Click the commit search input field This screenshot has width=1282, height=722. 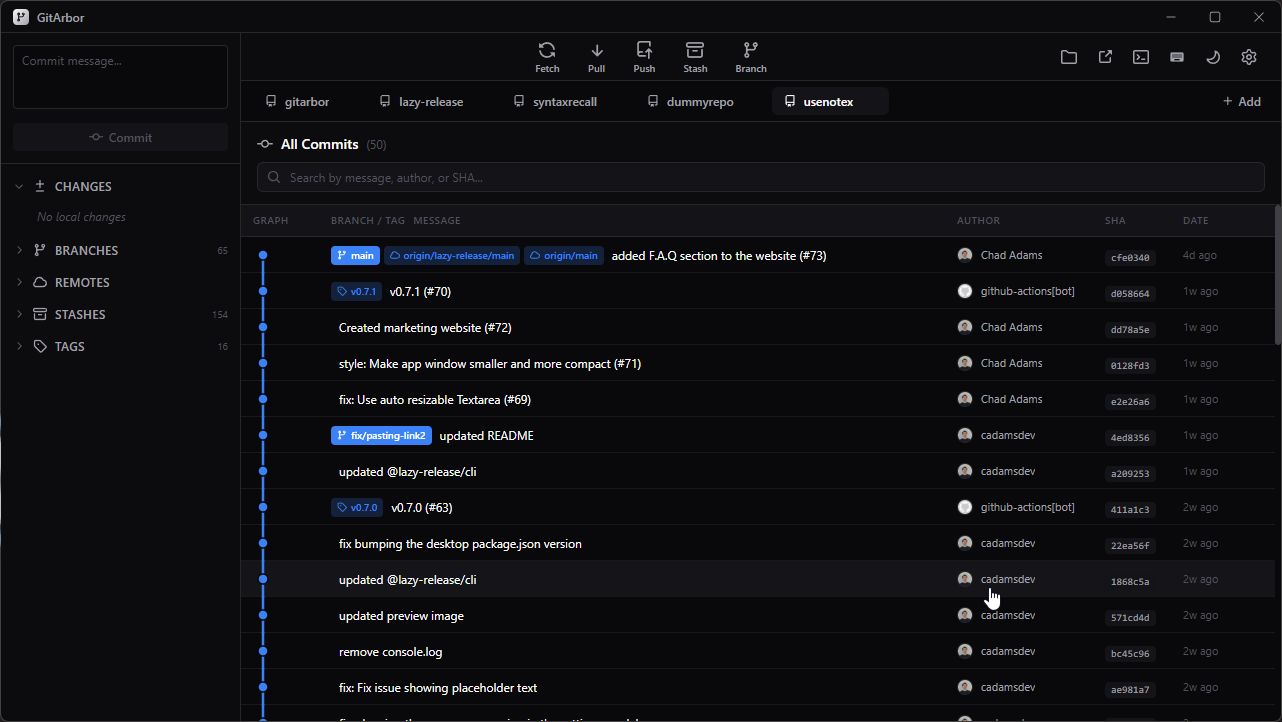(x=760, y=176)
